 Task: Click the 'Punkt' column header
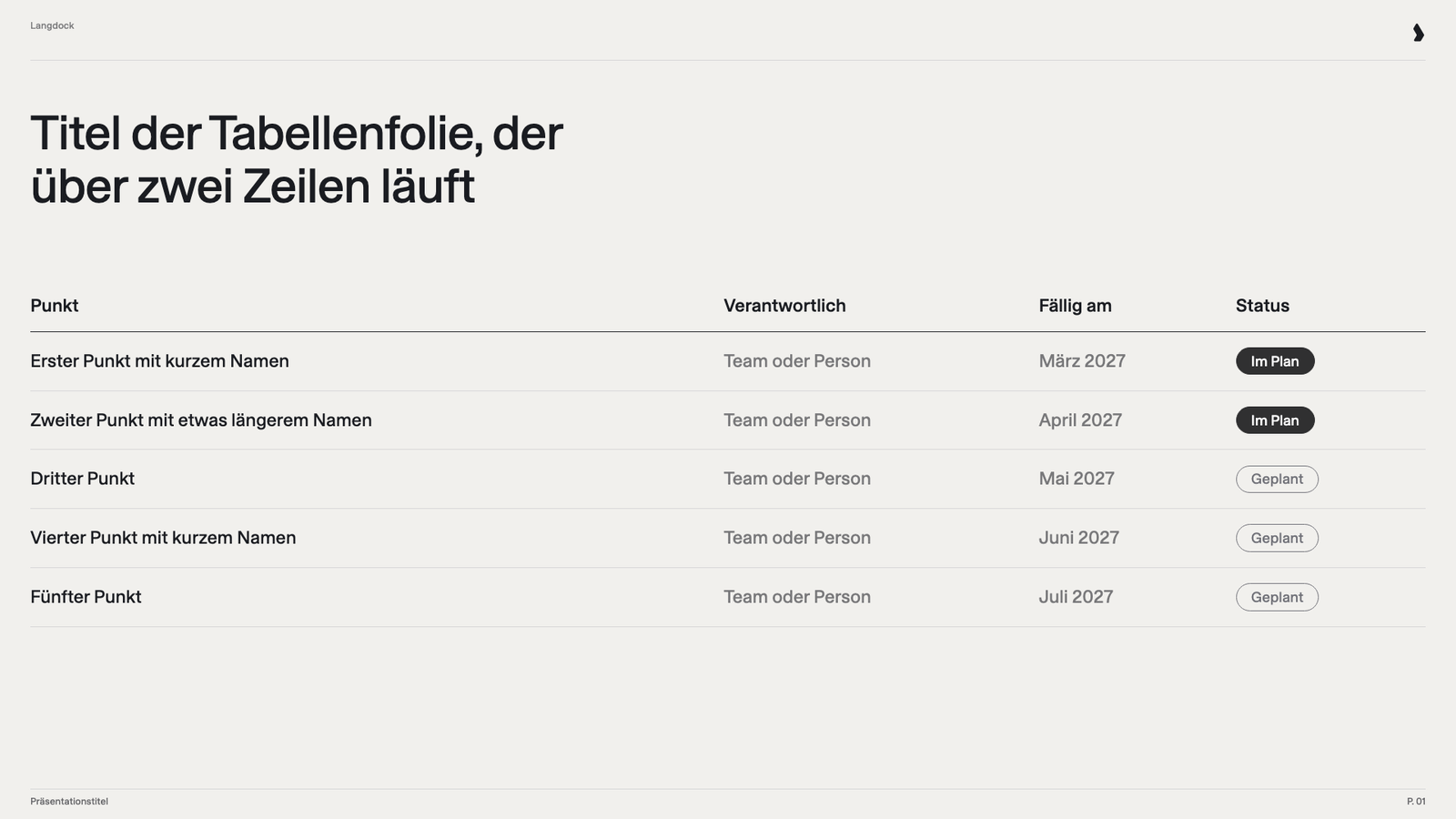click(x=55, y=306)
